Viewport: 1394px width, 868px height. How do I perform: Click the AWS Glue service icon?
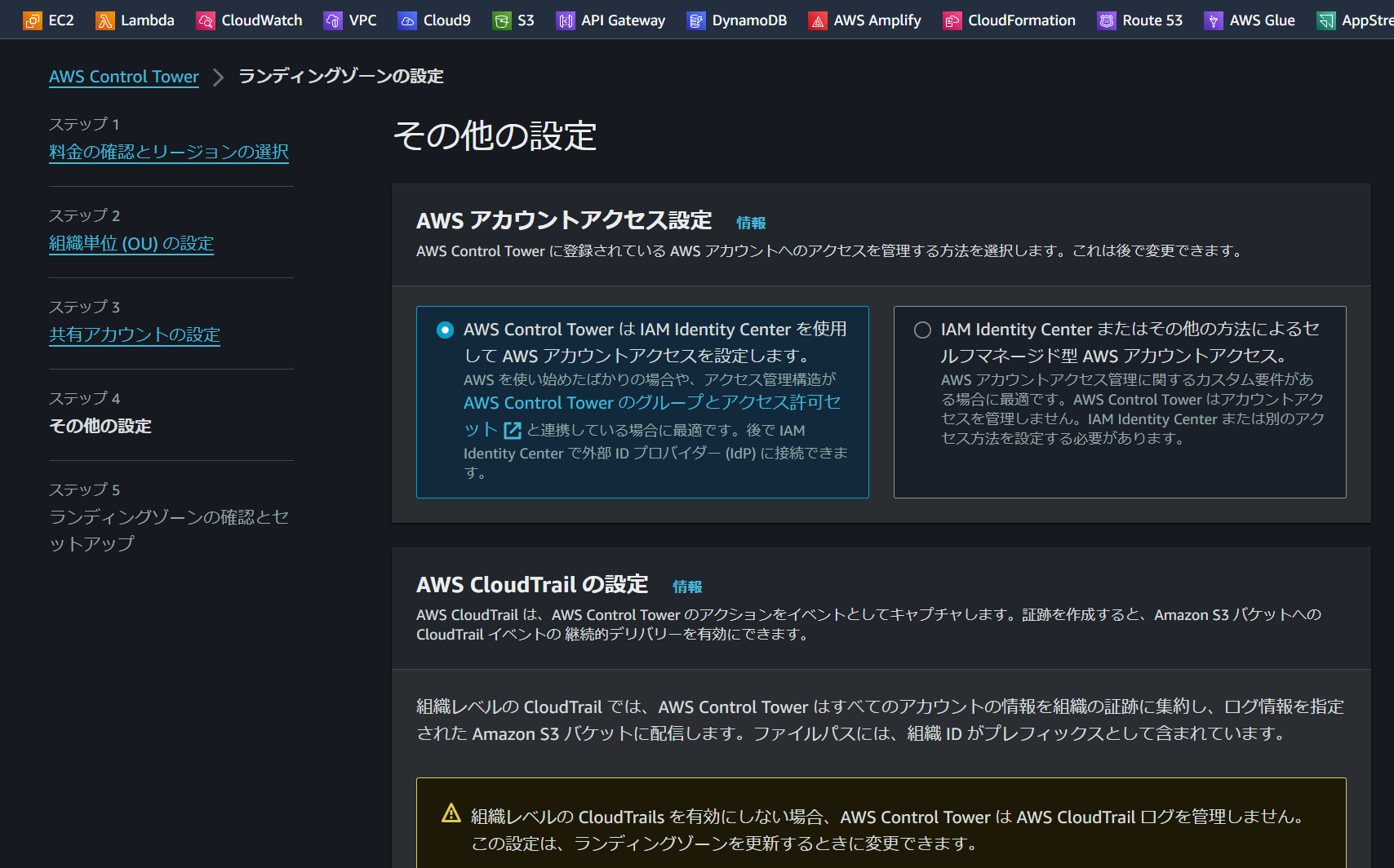1214,20
